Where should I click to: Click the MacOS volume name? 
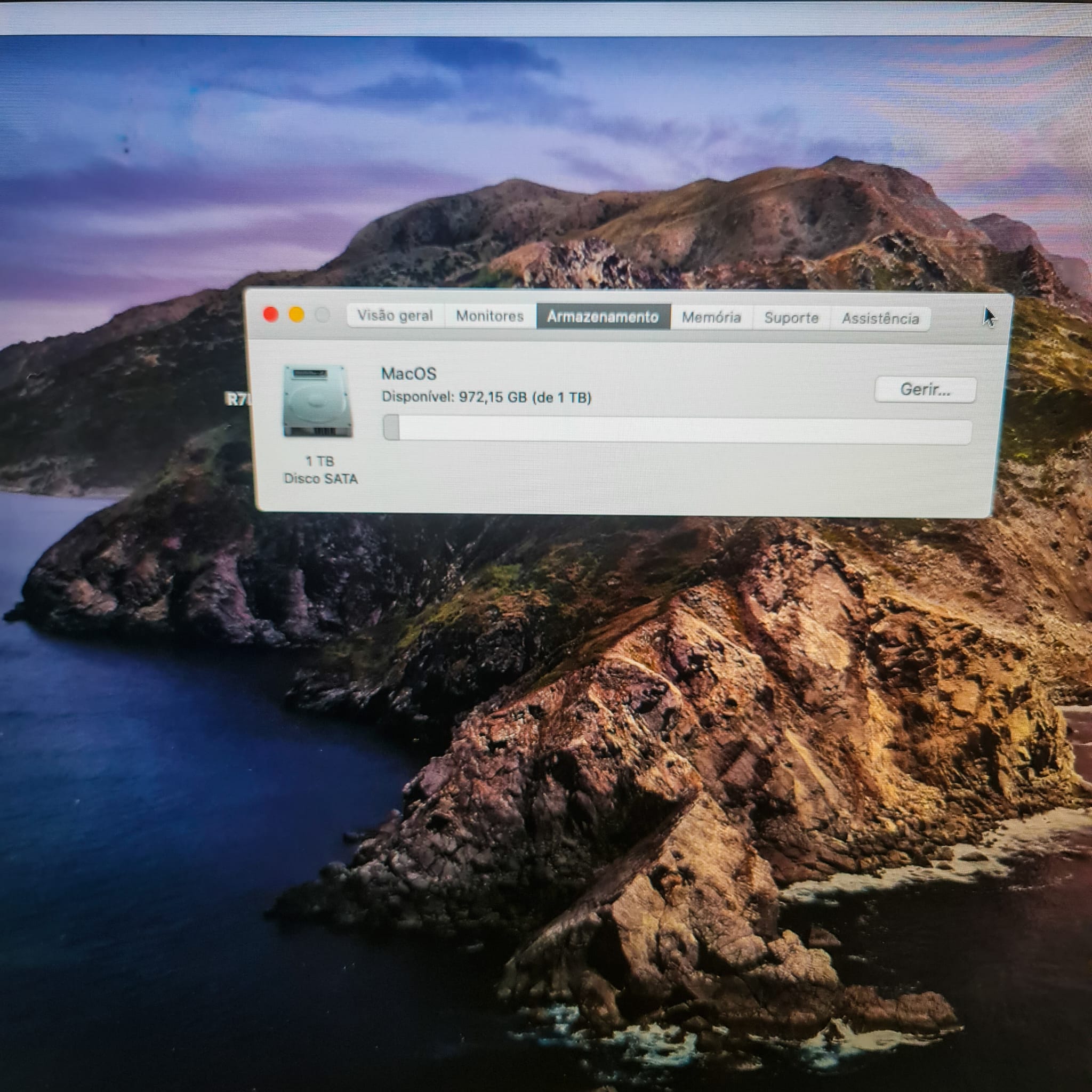pos(408,374)
